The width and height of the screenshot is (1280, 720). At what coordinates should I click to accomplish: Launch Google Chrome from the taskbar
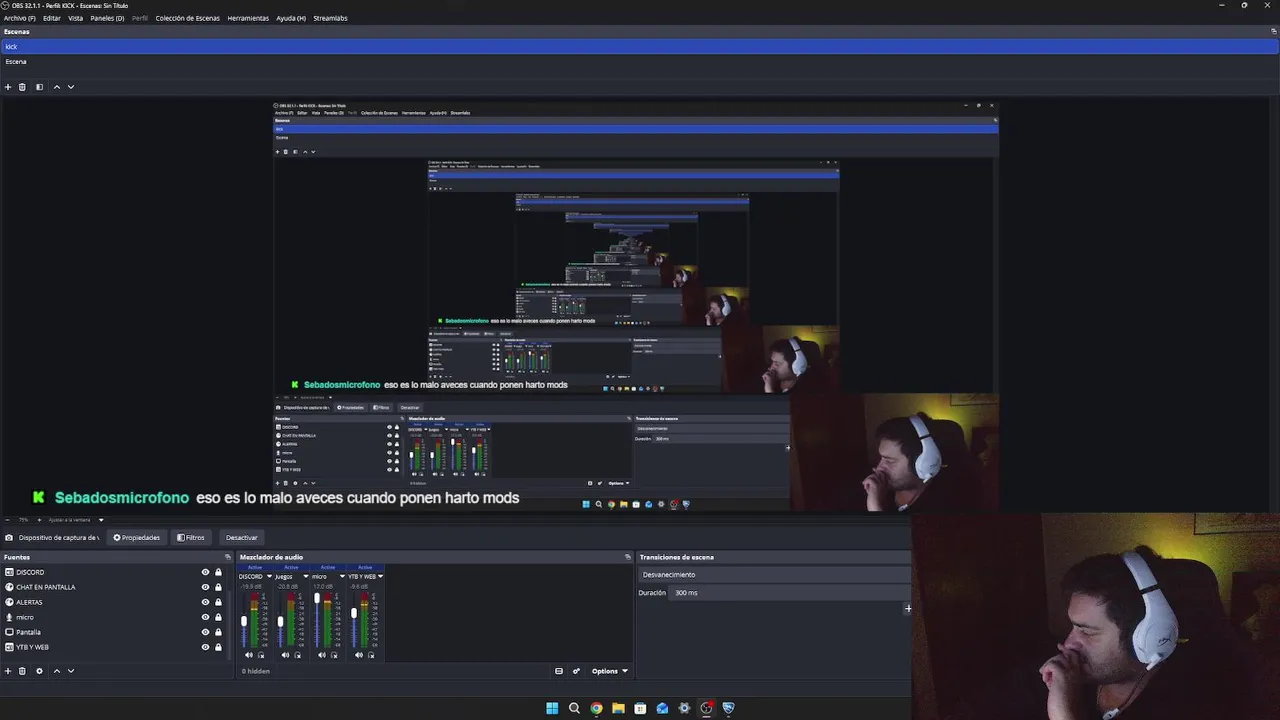[x=596, y=708]
